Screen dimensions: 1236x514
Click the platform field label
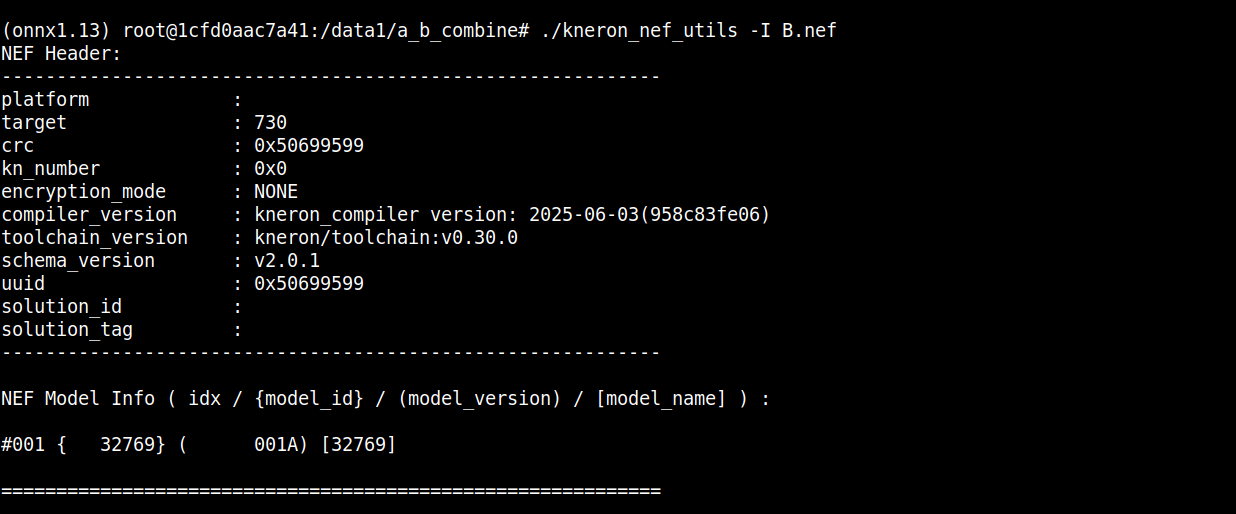[45, 100]
